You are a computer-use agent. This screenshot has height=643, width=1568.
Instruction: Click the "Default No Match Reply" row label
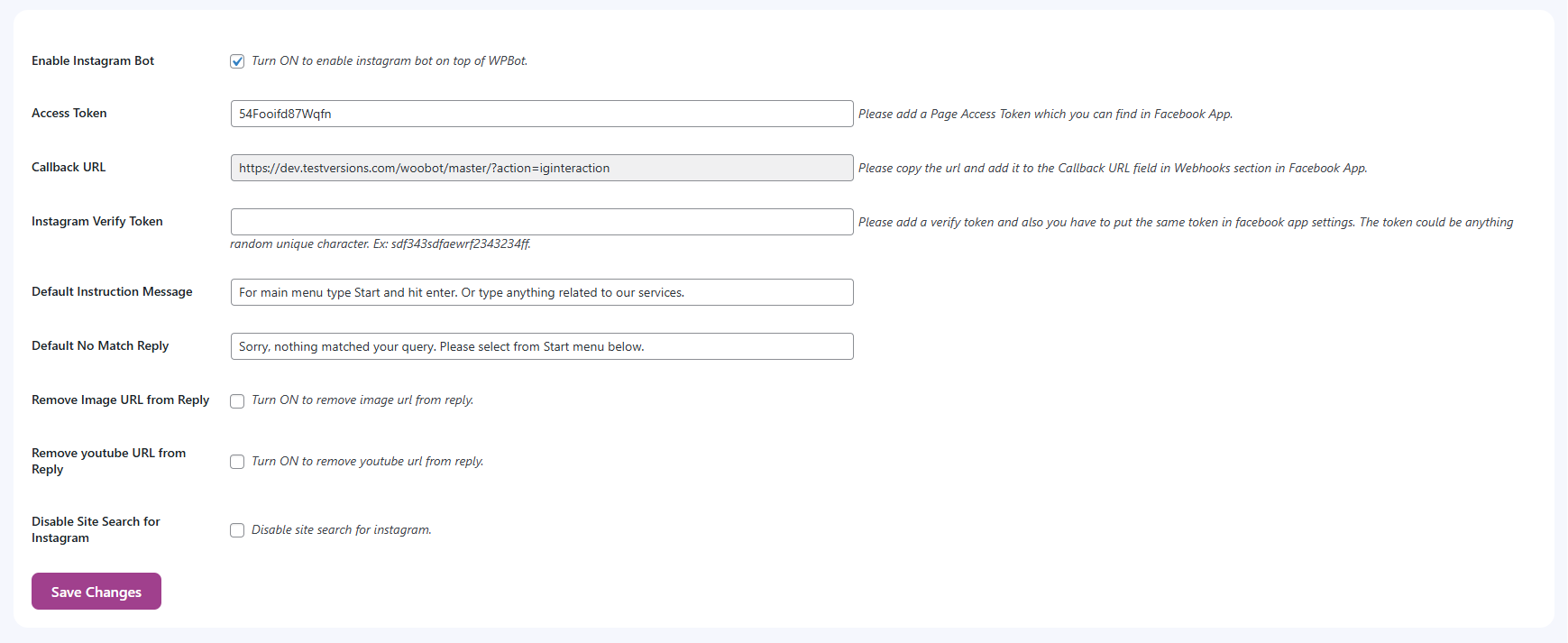click(100, 345)
